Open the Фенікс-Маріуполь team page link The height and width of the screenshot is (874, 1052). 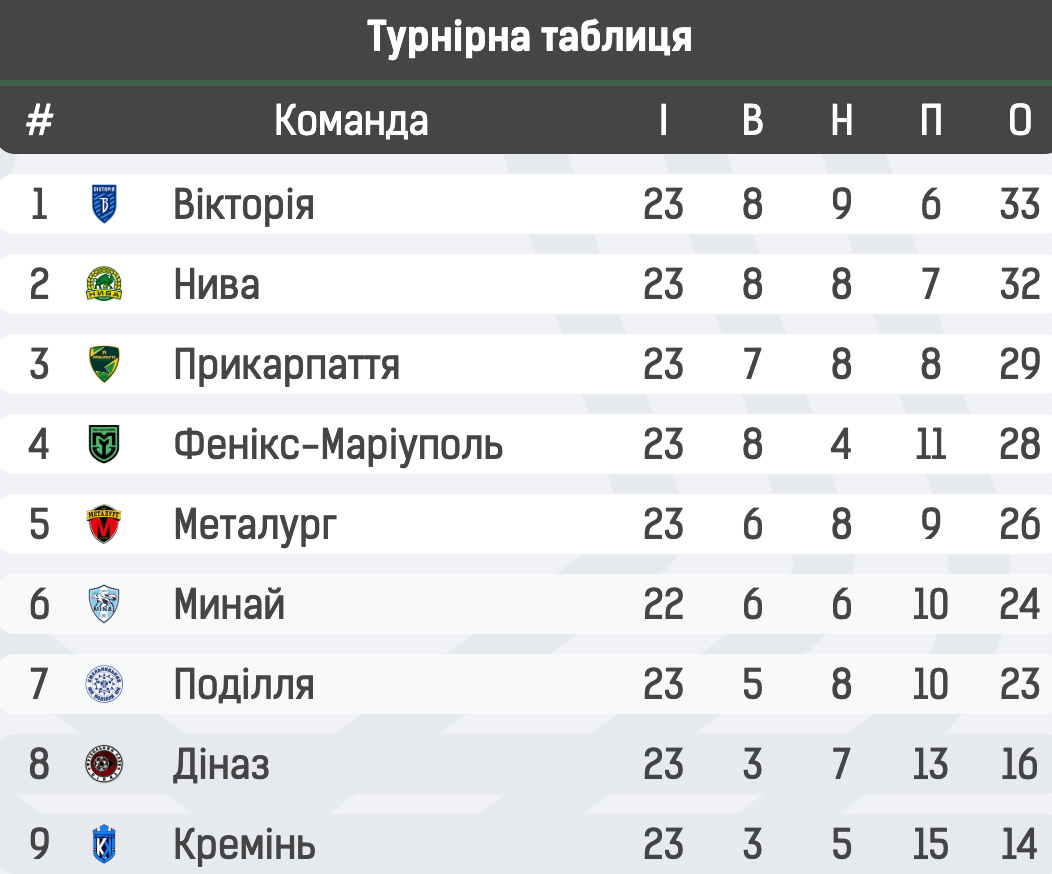[x=338, y=445]
